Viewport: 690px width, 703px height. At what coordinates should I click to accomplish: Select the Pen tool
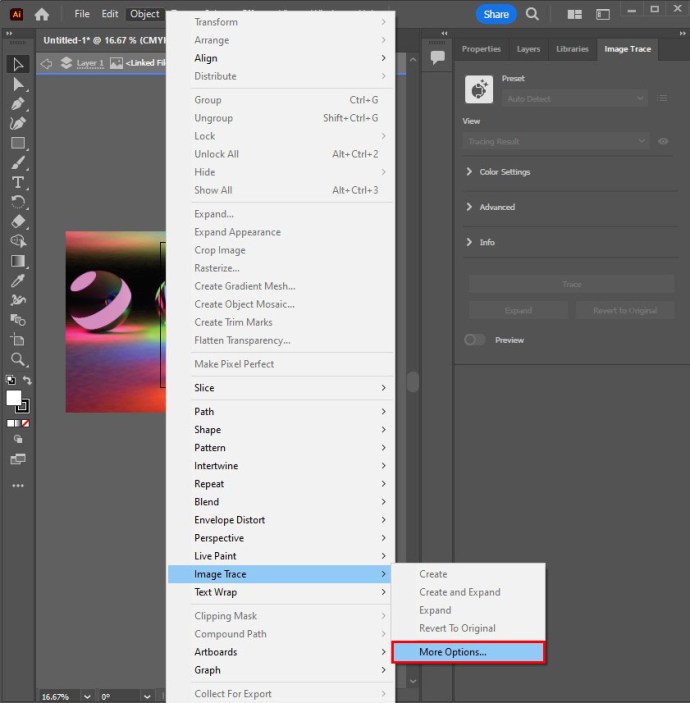click(x=18, y=104)
